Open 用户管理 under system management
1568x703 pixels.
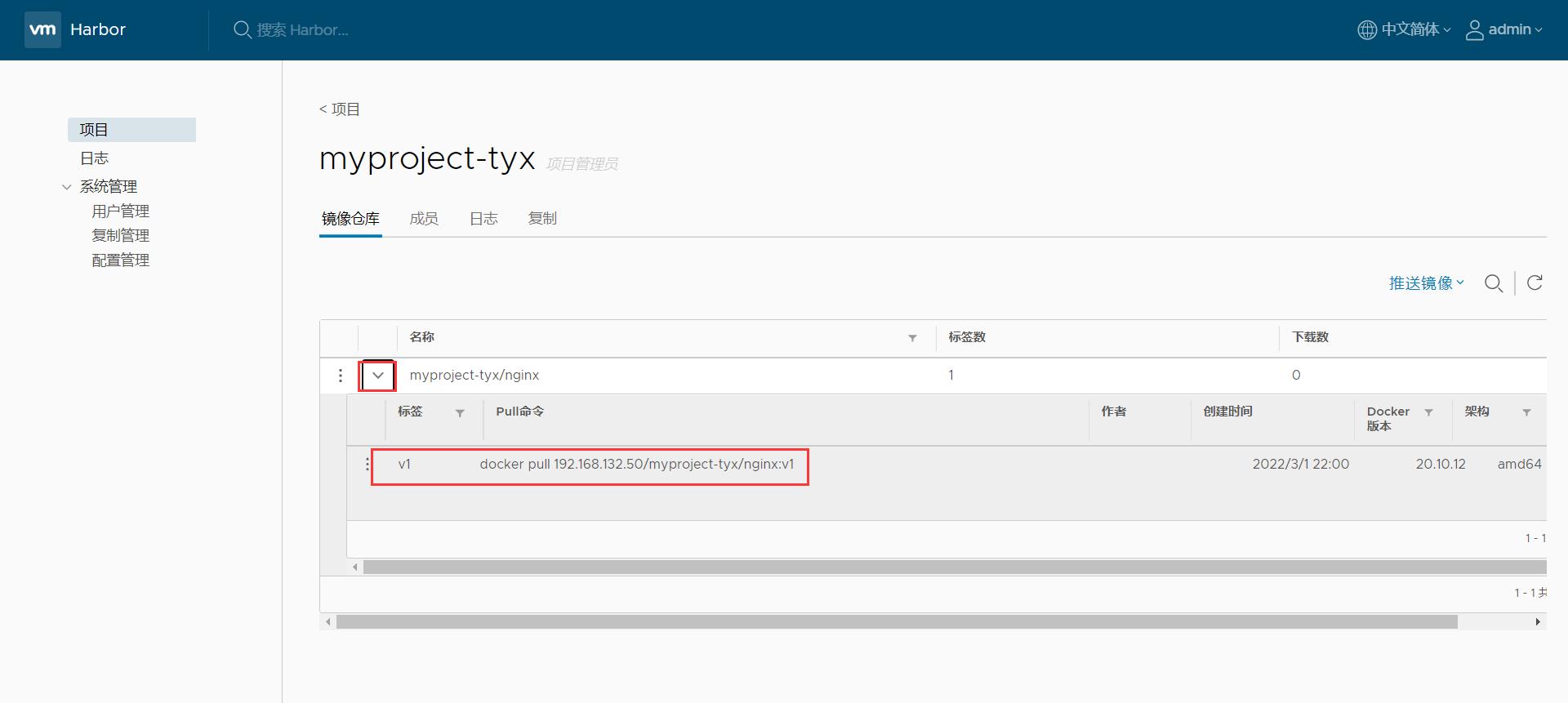coord(120,211)
